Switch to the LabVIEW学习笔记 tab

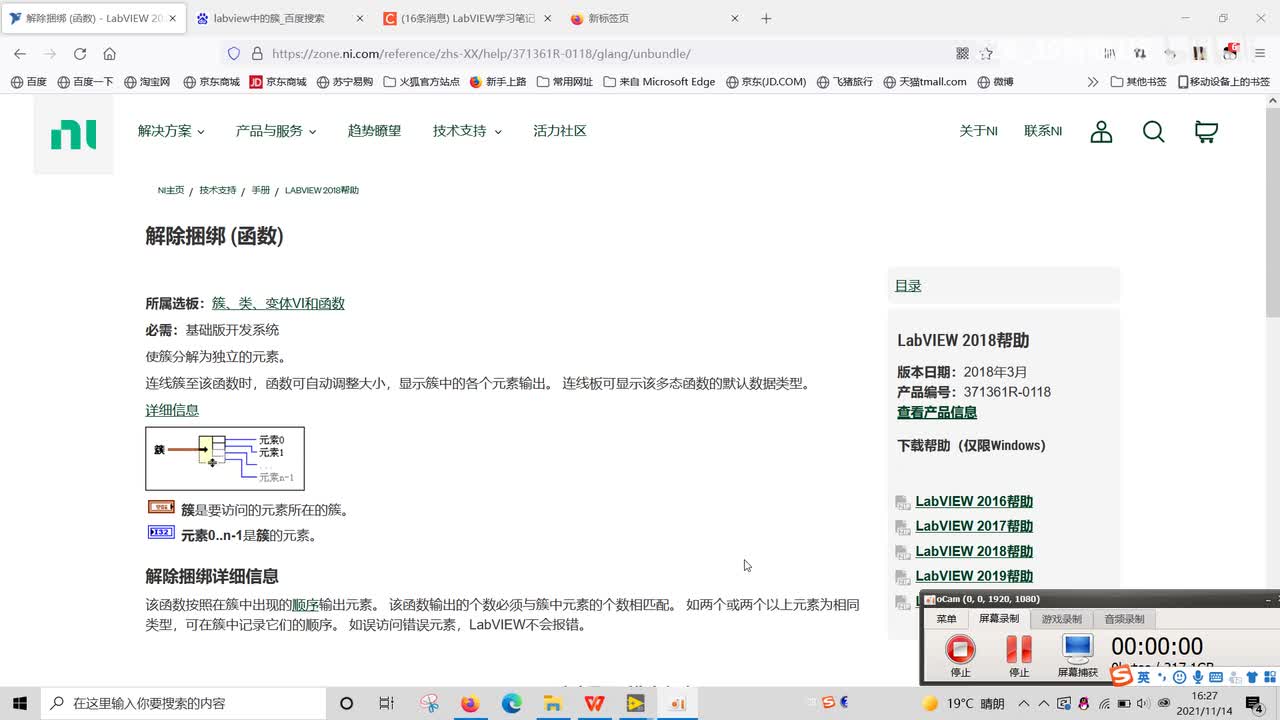tap(467, 18)
